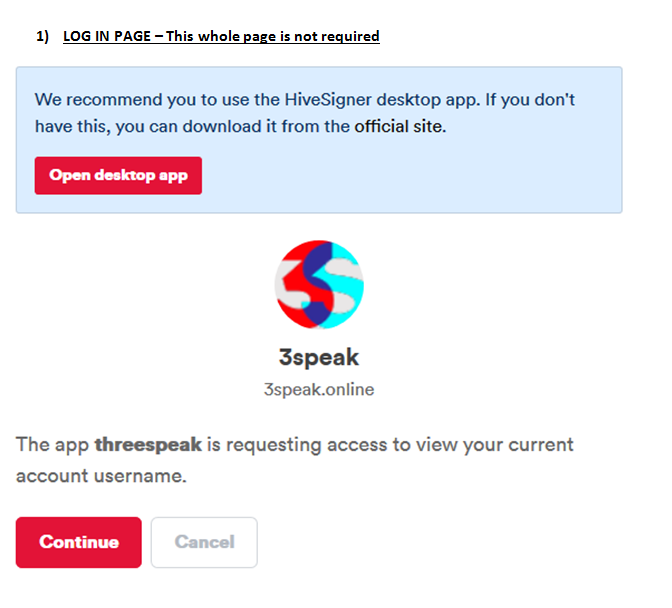
Task: Click the text account username.
Action: click(x=101, y=476)
